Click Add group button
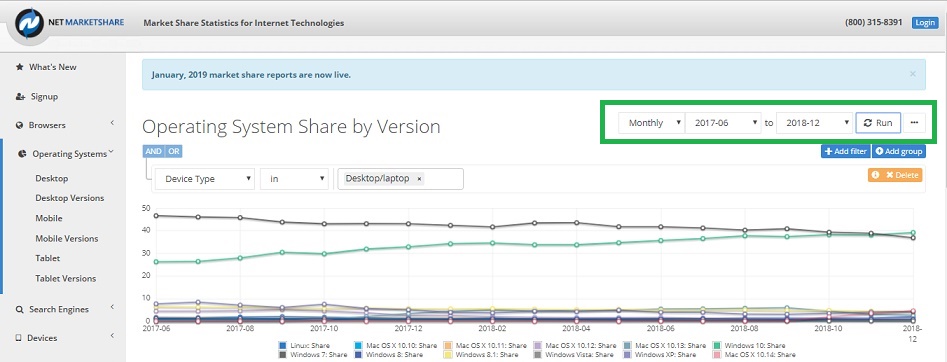Viewport: 947px width, 362px height. (899, 151)
